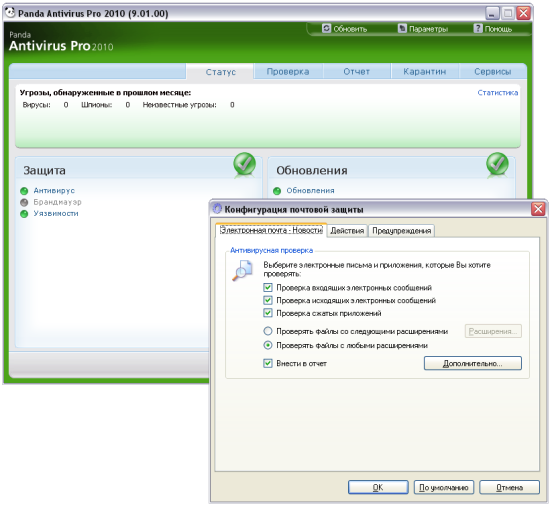550x505 pixels.
Task: Click gray status dot beside Брандмауэр
Action: [x=24, y=202]
